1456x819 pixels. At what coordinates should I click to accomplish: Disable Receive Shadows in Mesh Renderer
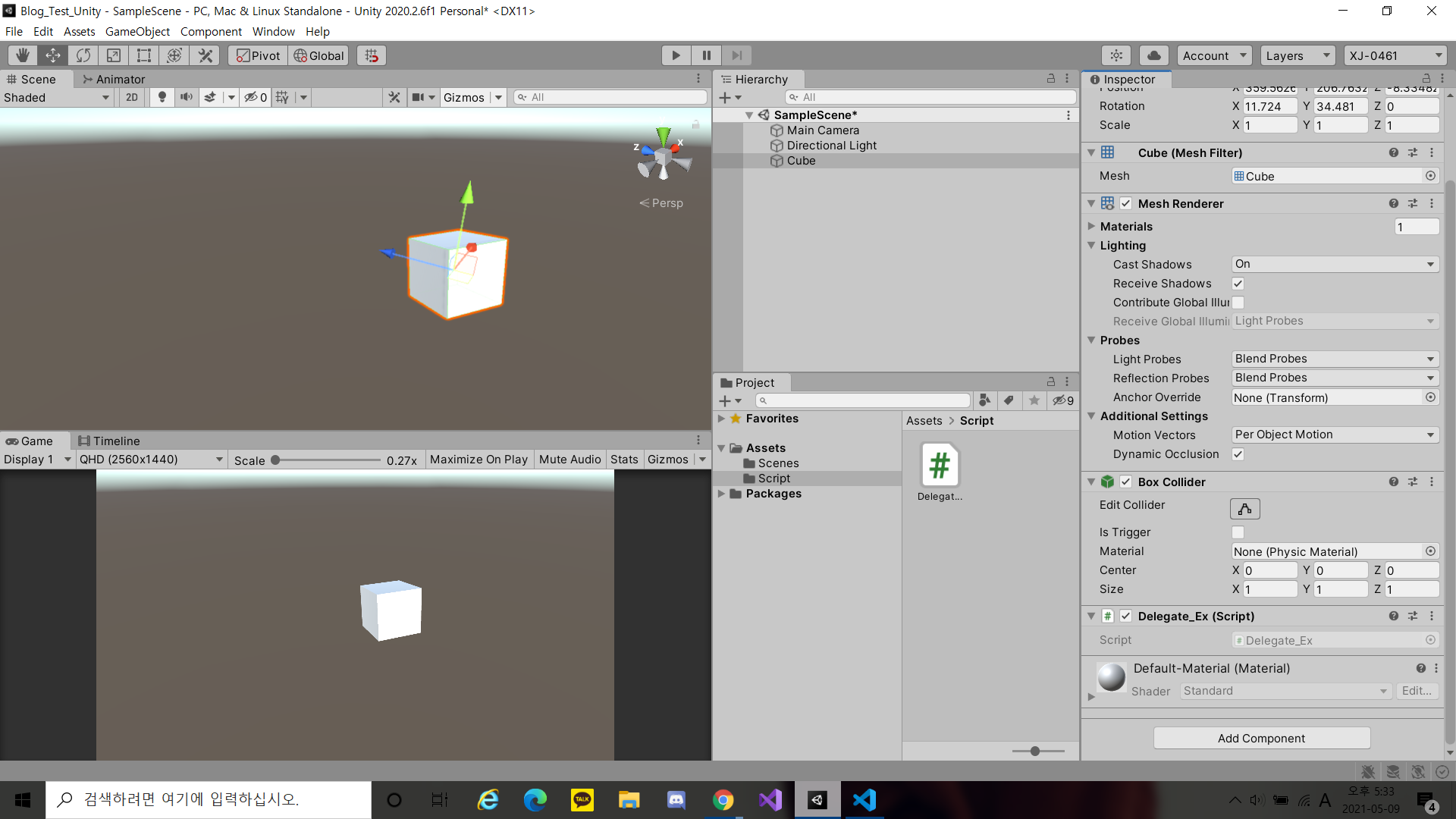(x=1238, y=283)
